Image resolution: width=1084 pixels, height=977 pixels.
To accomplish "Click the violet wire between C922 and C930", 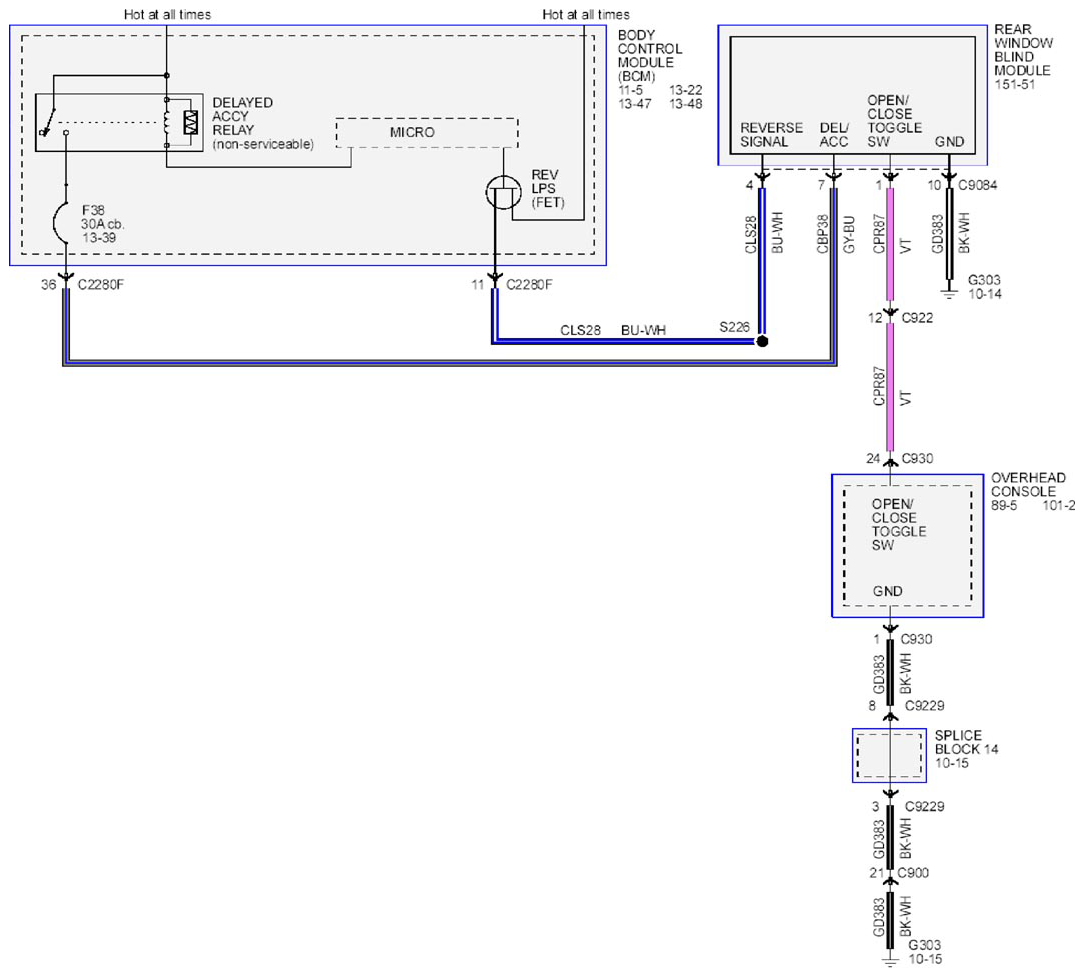I will pos(890,387).
